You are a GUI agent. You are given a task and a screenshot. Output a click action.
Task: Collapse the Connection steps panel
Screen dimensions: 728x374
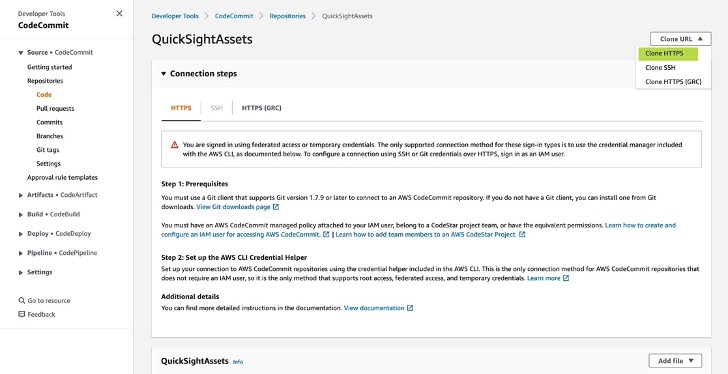click(163, 74)
